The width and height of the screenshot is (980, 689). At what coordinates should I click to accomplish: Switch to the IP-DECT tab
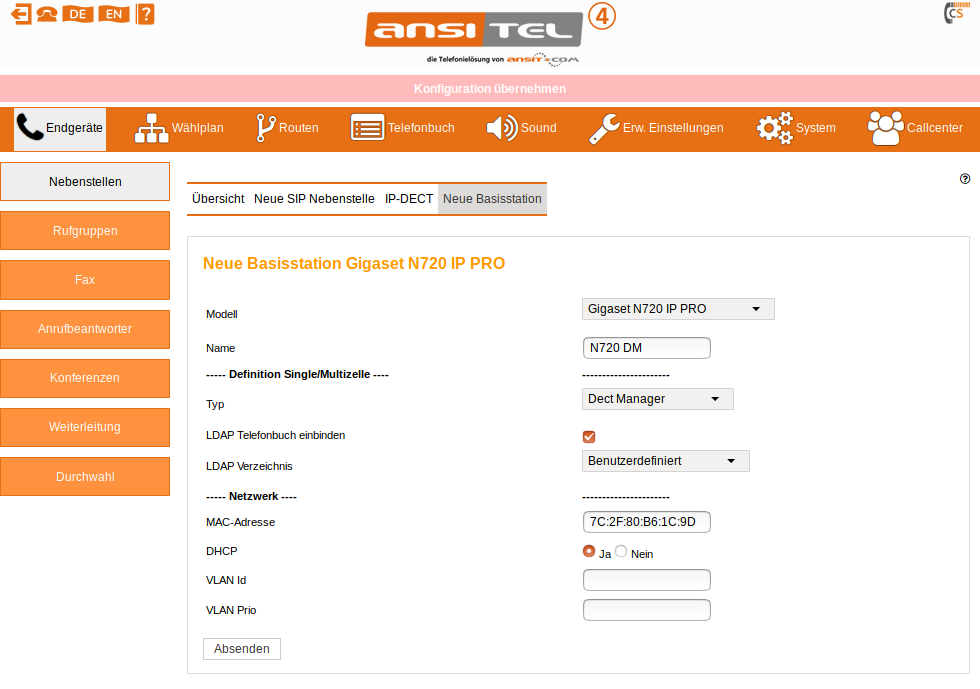pos(409,199)
